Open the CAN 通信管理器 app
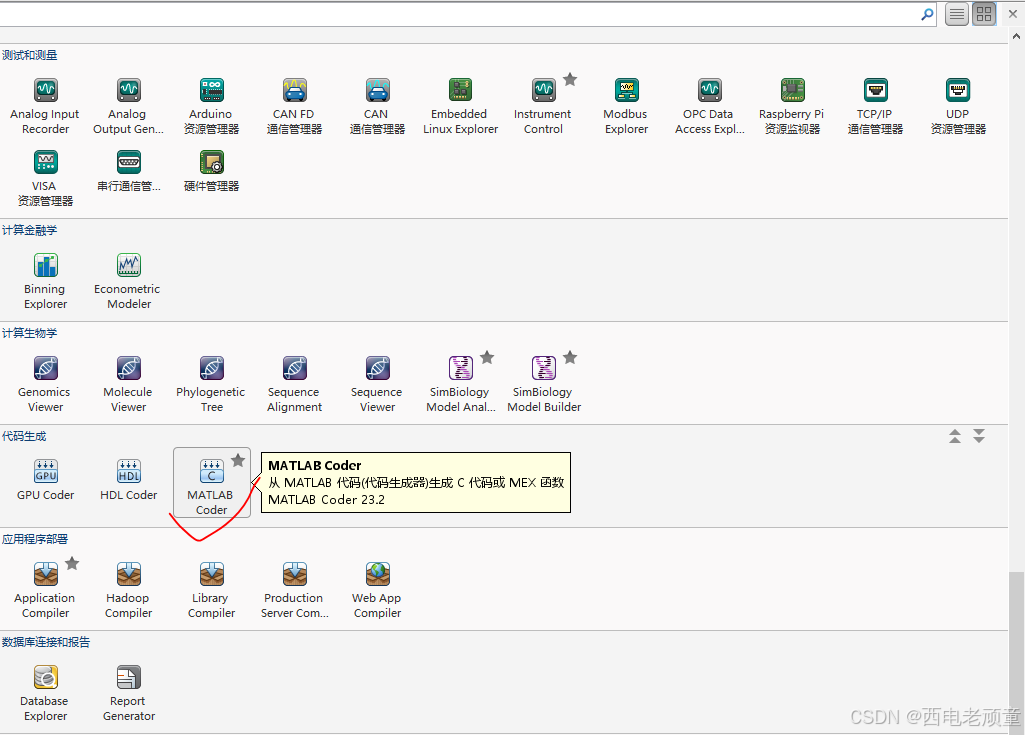 click(377, 106)
